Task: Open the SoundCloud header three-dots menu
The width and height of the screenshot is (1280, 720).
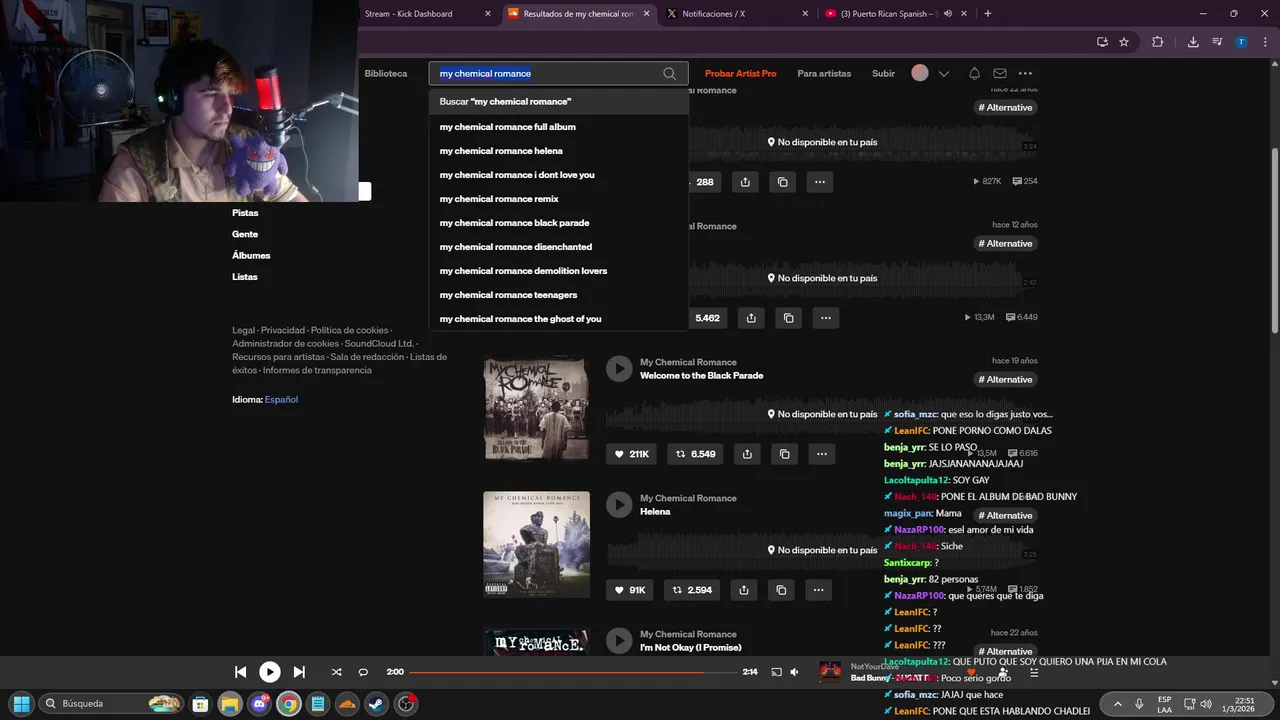Action: (x=1025, y=73)
